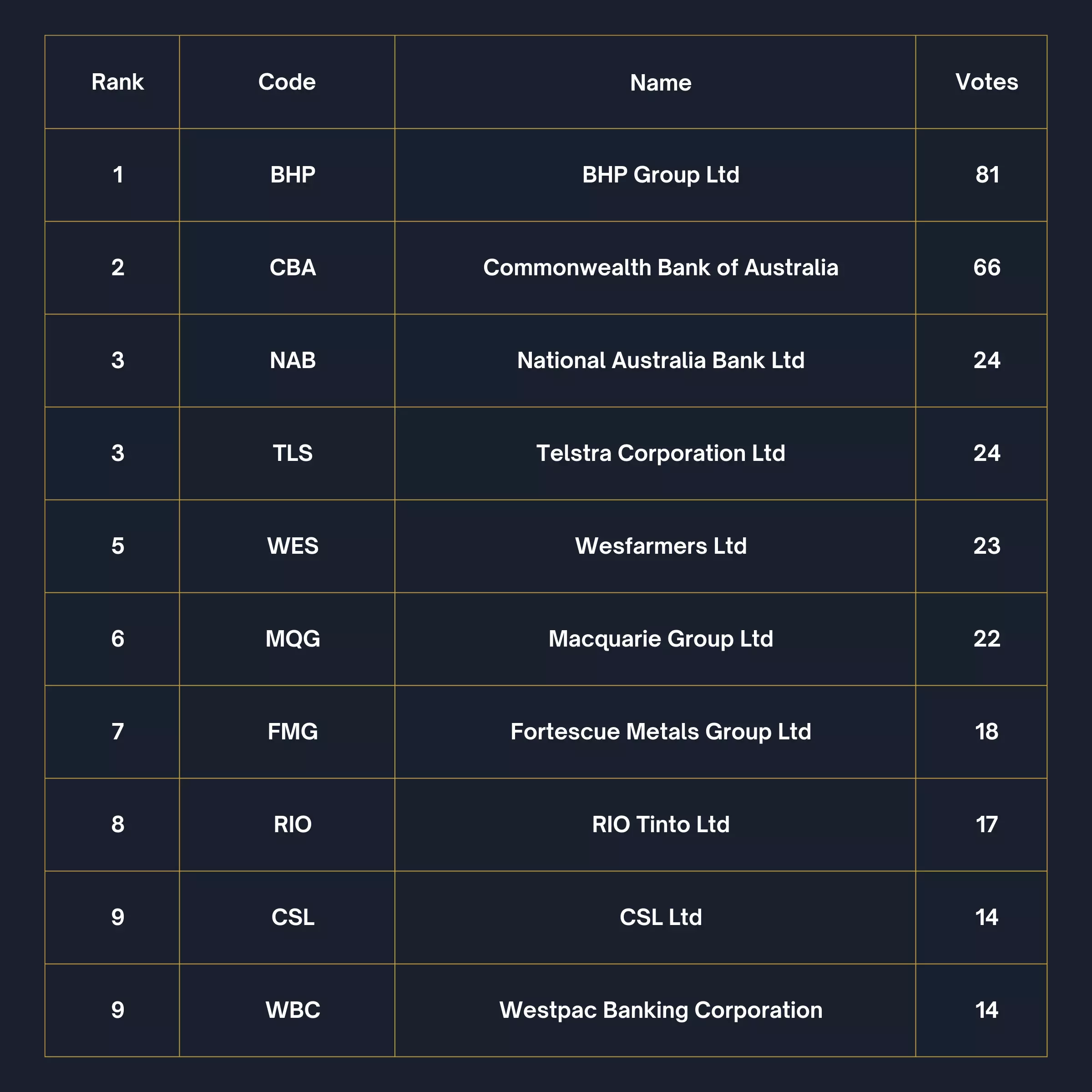1092x1092 pixels.
Task: Click the RIO code cell
Action: pyautogui.click(x=292, y=824)
